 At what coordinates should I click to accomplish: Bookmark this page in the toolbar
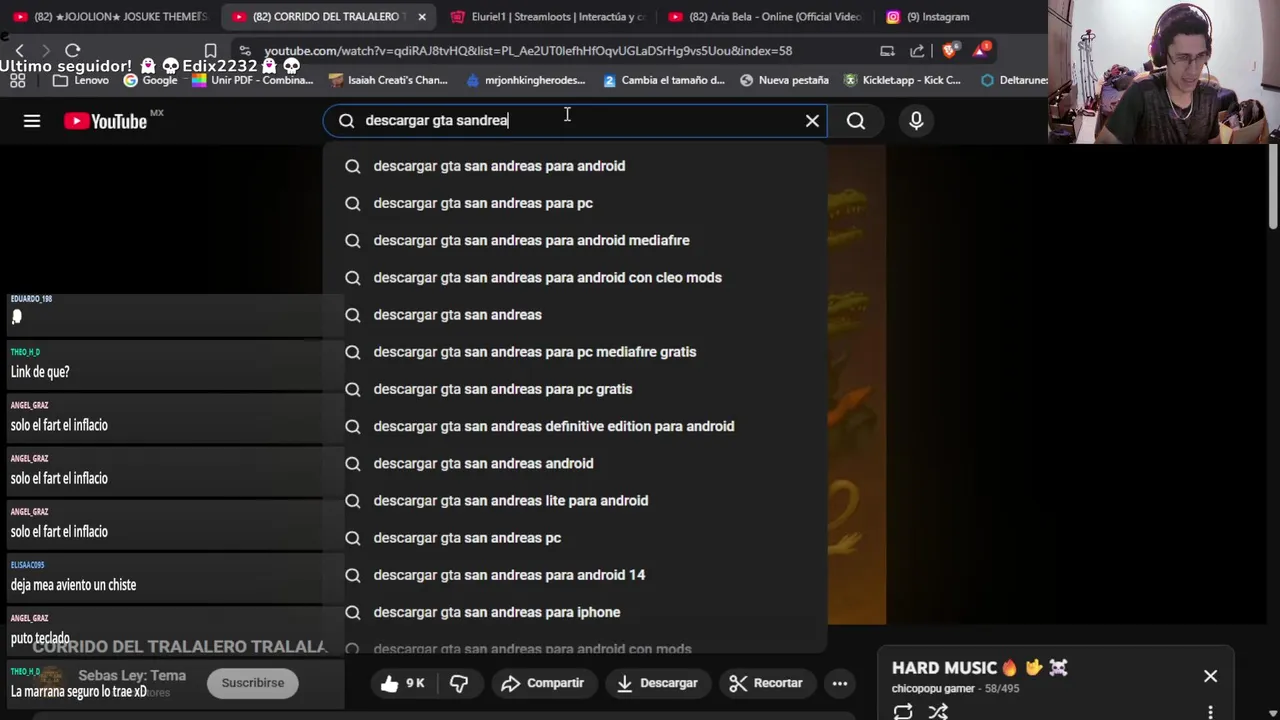(x=210, y=50)
